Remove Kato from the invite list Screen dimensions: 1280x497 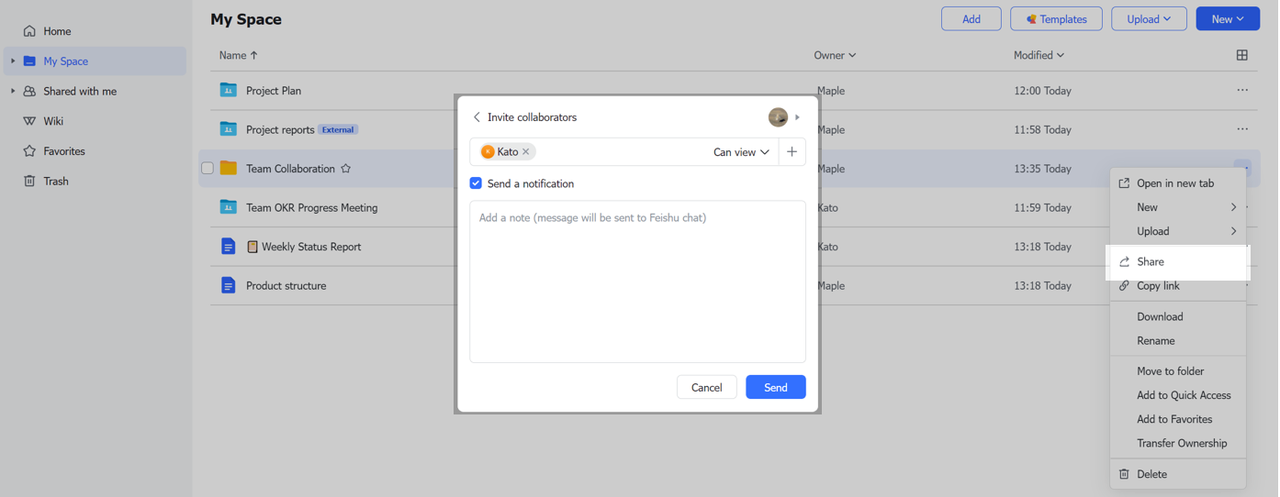click(526, 152)
